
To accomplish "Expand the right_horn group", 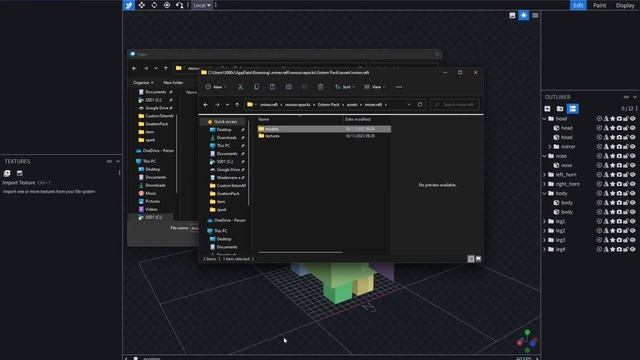I will [544, 184].
